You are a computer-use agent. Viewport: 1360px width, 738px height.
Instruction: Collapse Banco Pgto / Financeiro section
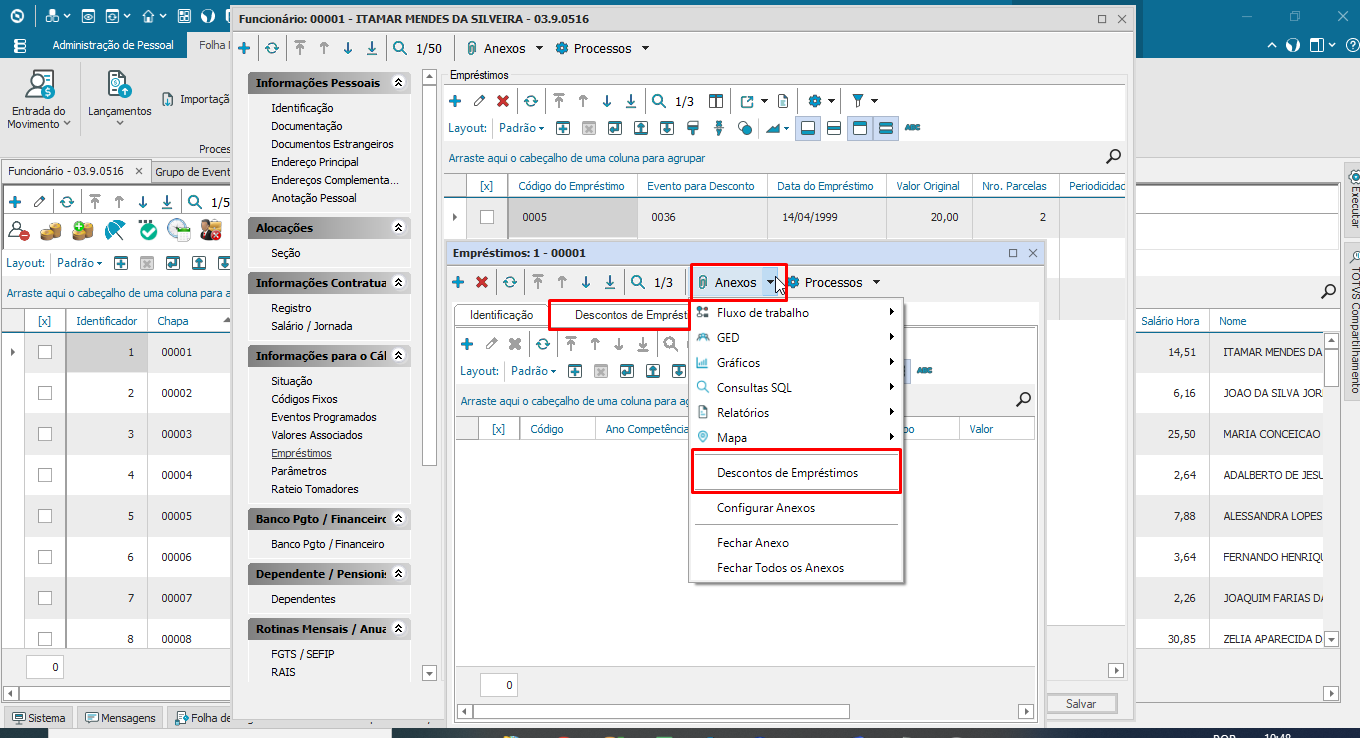coord(399,519)
